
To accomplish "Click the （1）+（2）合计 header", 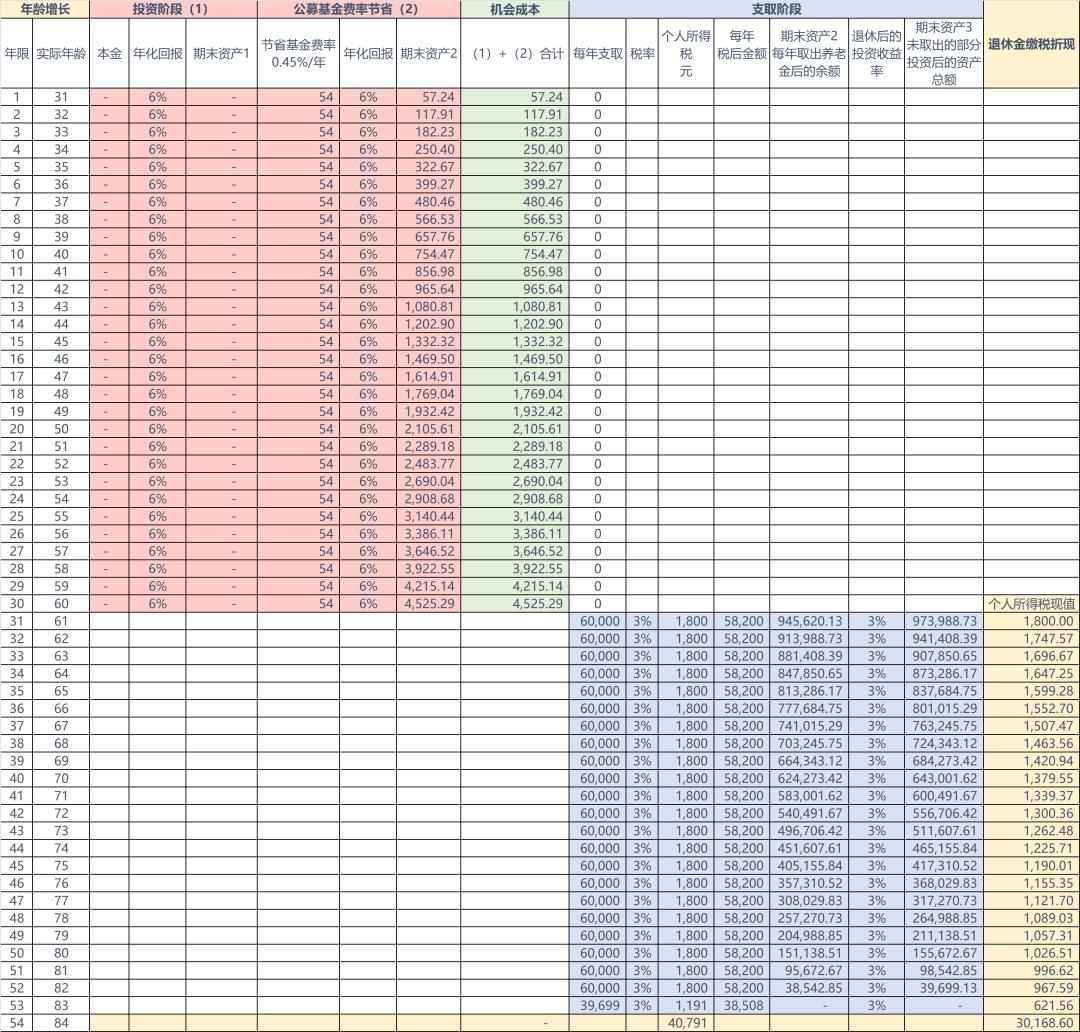I will (515, 54).
